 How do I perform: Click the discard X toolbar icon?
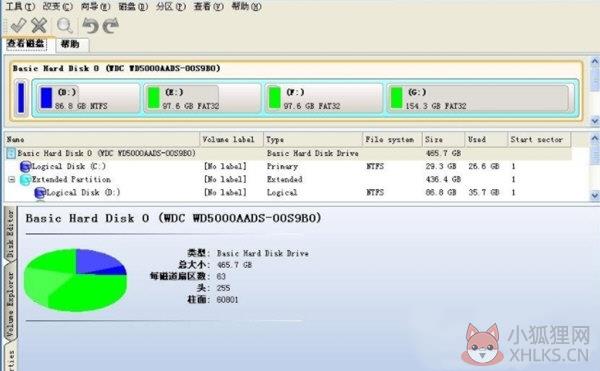[39, 26]
